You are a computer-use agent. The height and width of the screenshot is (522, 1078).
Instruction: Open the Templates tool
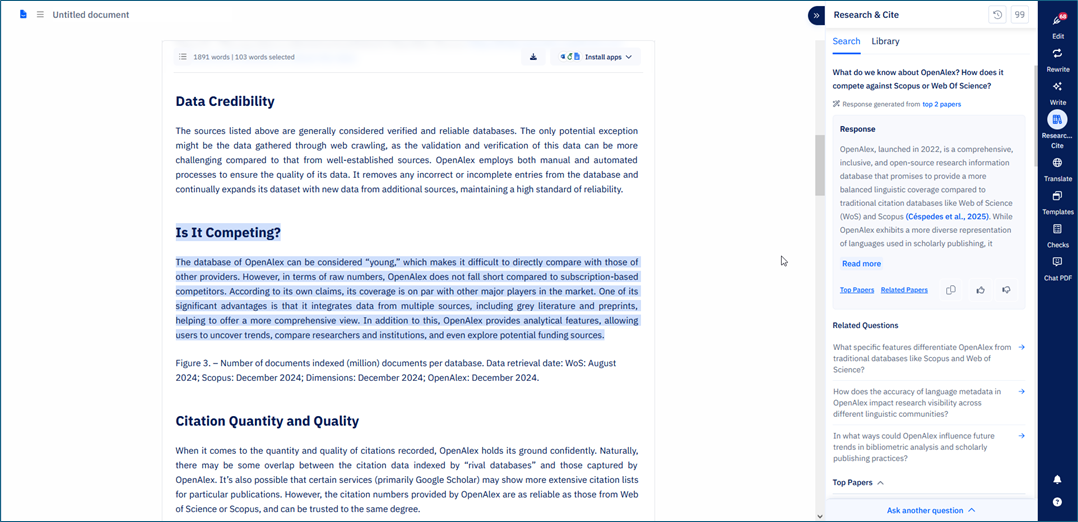click(x=1058, y=203)
